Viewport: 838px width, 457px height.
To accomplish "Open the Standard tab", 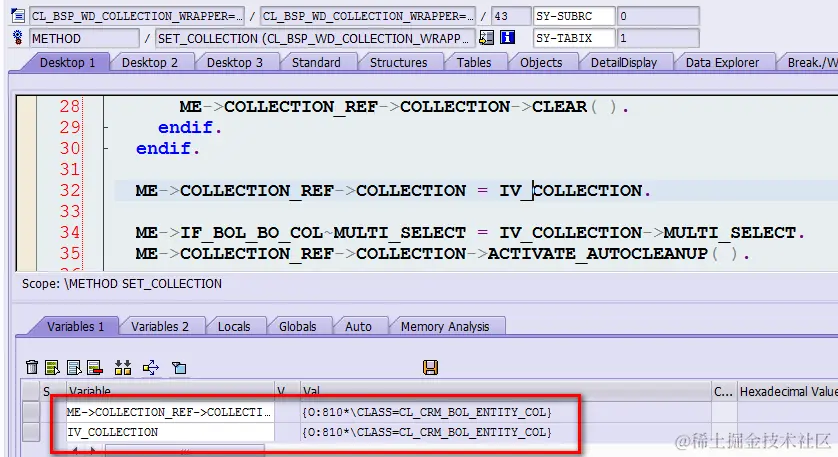I will pyautogui.click(x=316, y=63).
